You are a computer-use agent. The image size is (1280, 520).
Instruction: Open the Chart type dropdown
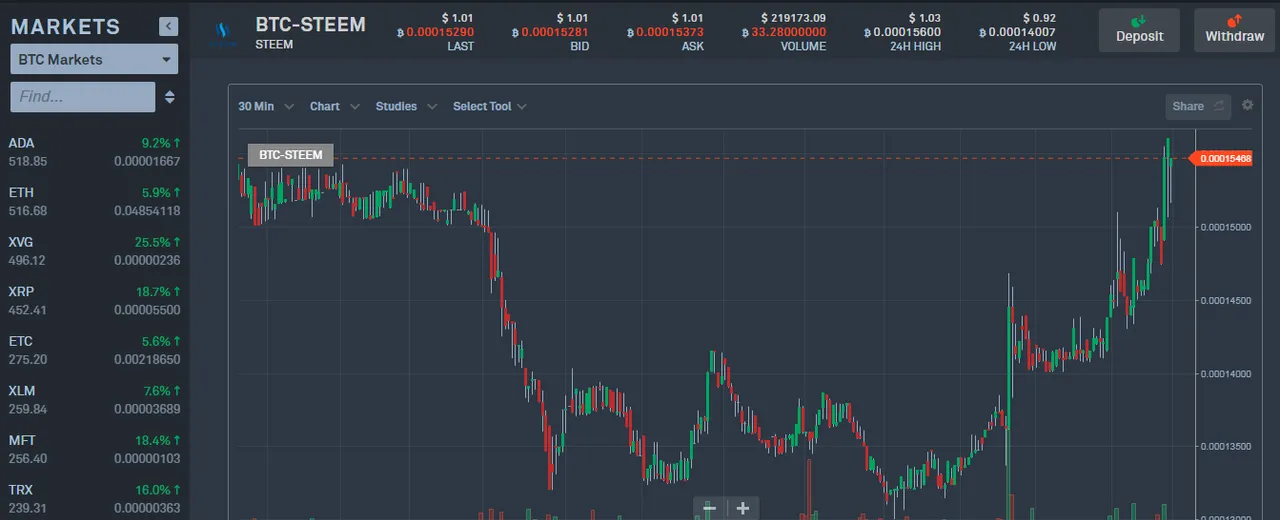tap(335, 106)
